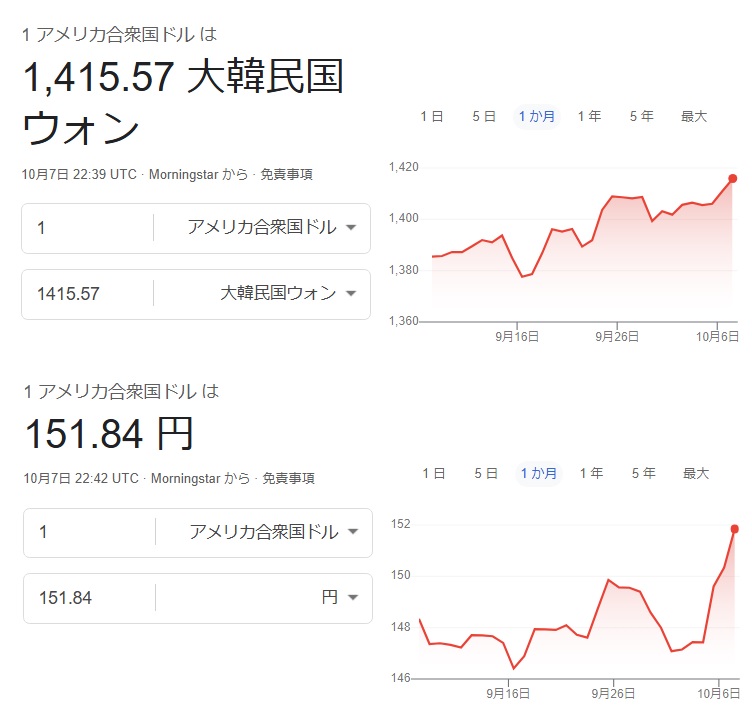Select 1か月 range on the won chart
Image resolution: width=752 pixels, height=717 pixels.
click(537, 116)
